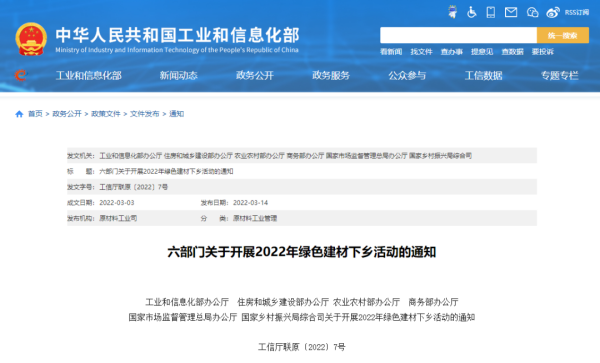Viewport: 600px width, 363px height.
Task: Open the 公众参与 navigation menu
Action: pyautogui.click(x=407, y=75)
